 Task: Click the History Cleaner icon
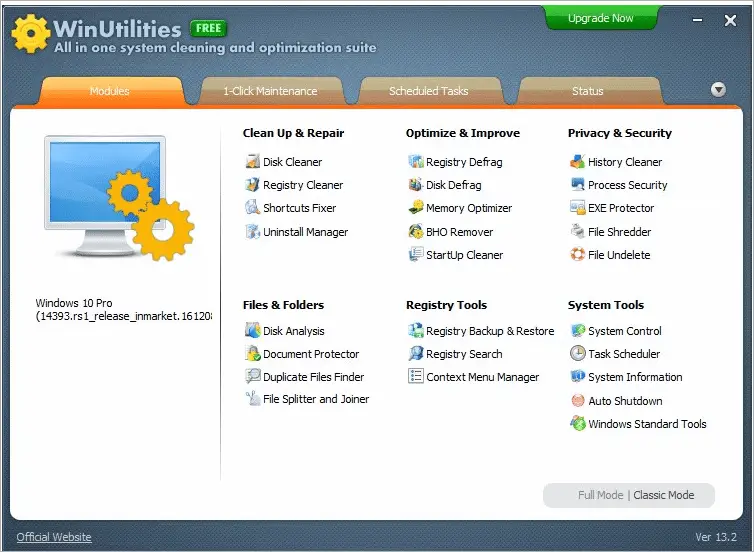578,162
